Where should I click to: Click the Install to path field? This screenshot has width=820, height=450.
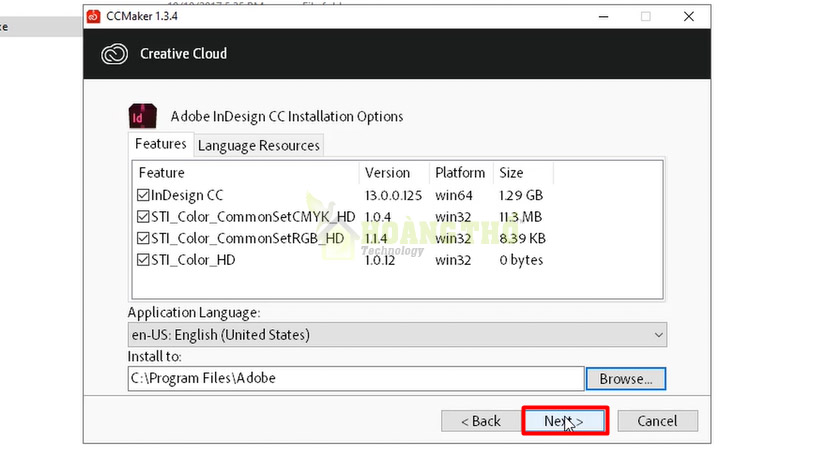[356, 378]
